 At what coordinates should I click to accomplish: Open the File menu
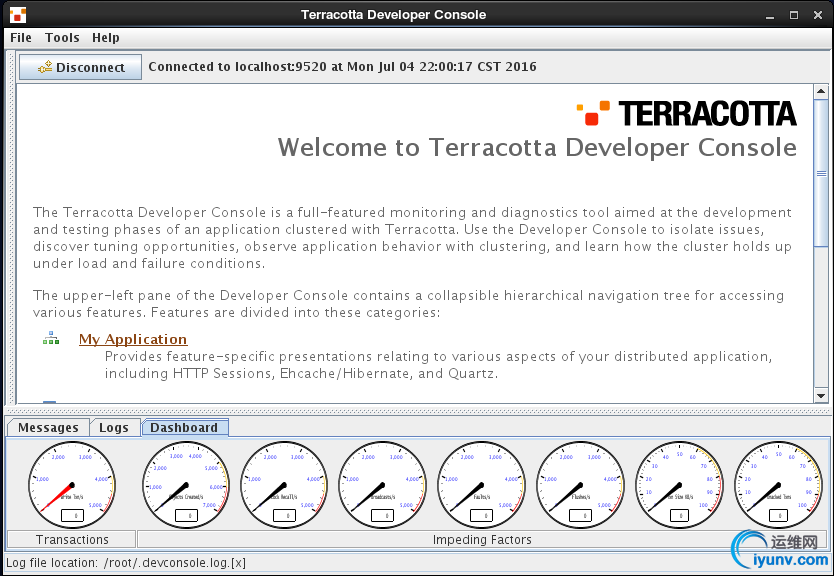pos(21,38)
